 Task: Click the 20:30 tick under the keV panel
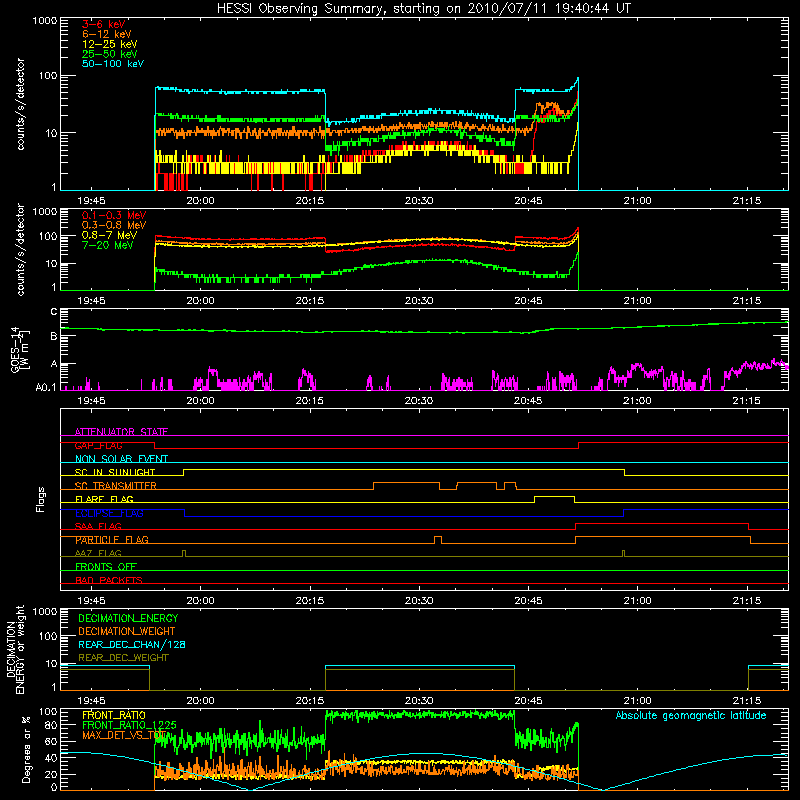click(419, 201)
